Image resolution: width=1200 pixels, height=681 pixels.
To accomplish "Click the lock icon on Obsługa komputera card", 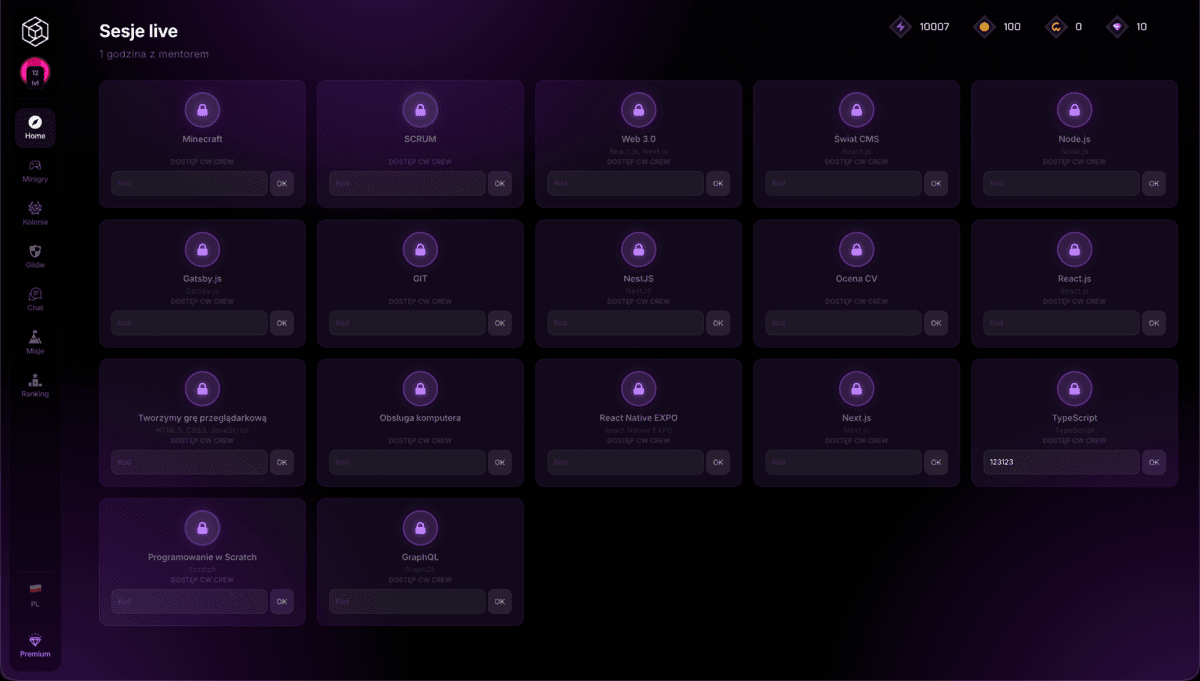I will point(420,388).
